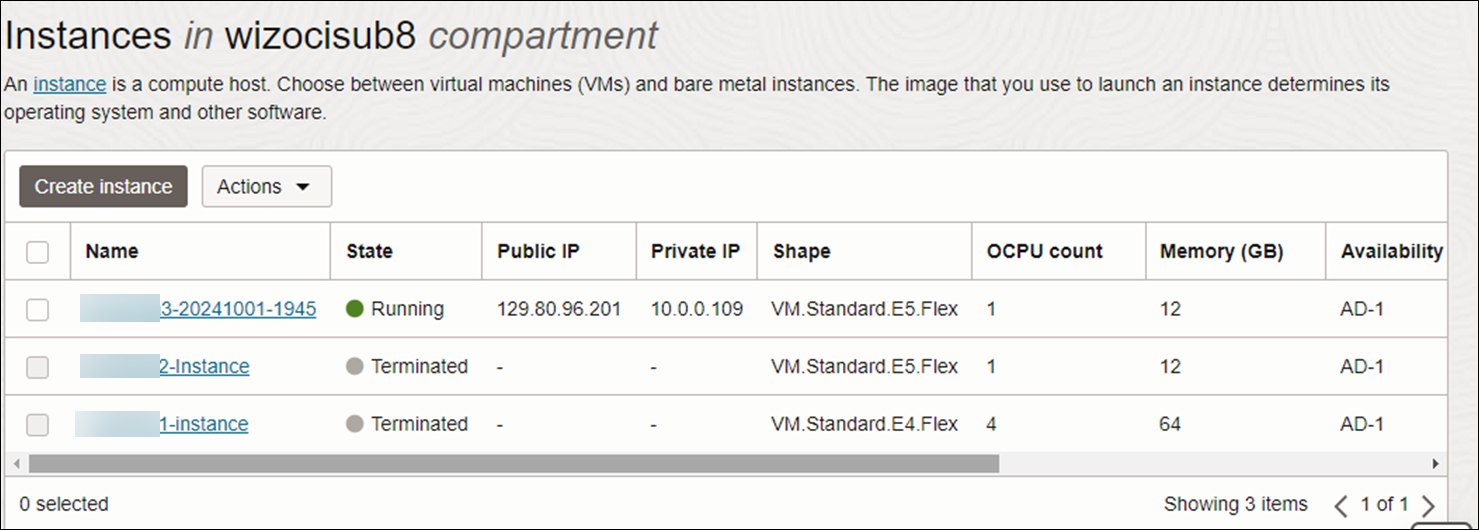Go to the previous page arrow

coord(1342,505)
